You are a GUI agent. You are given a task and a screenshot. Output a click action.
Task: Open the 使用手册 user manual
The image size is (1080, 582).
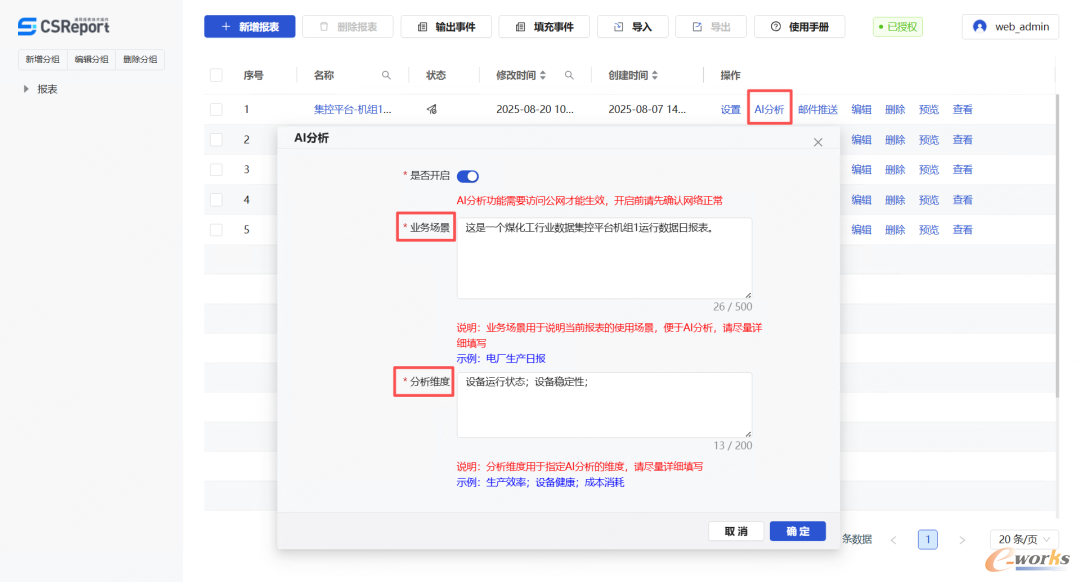point(799,27)
